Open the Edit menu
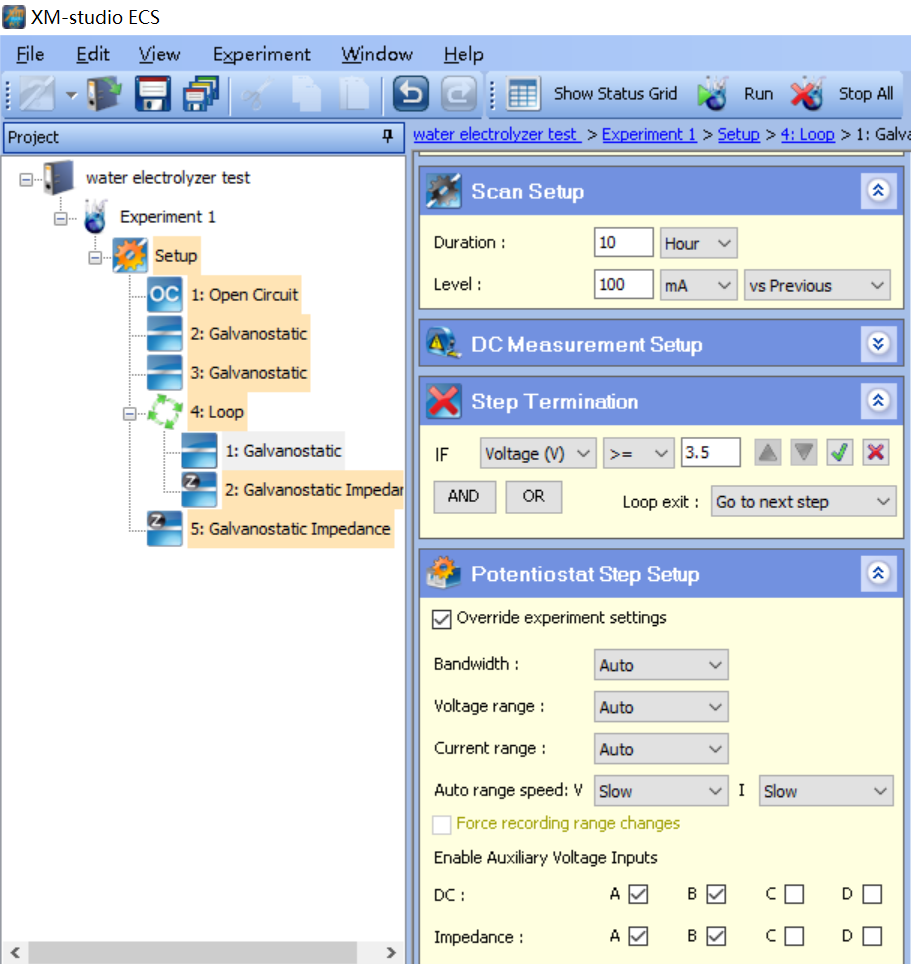This screenshot has height=964, width=911. 93,55
